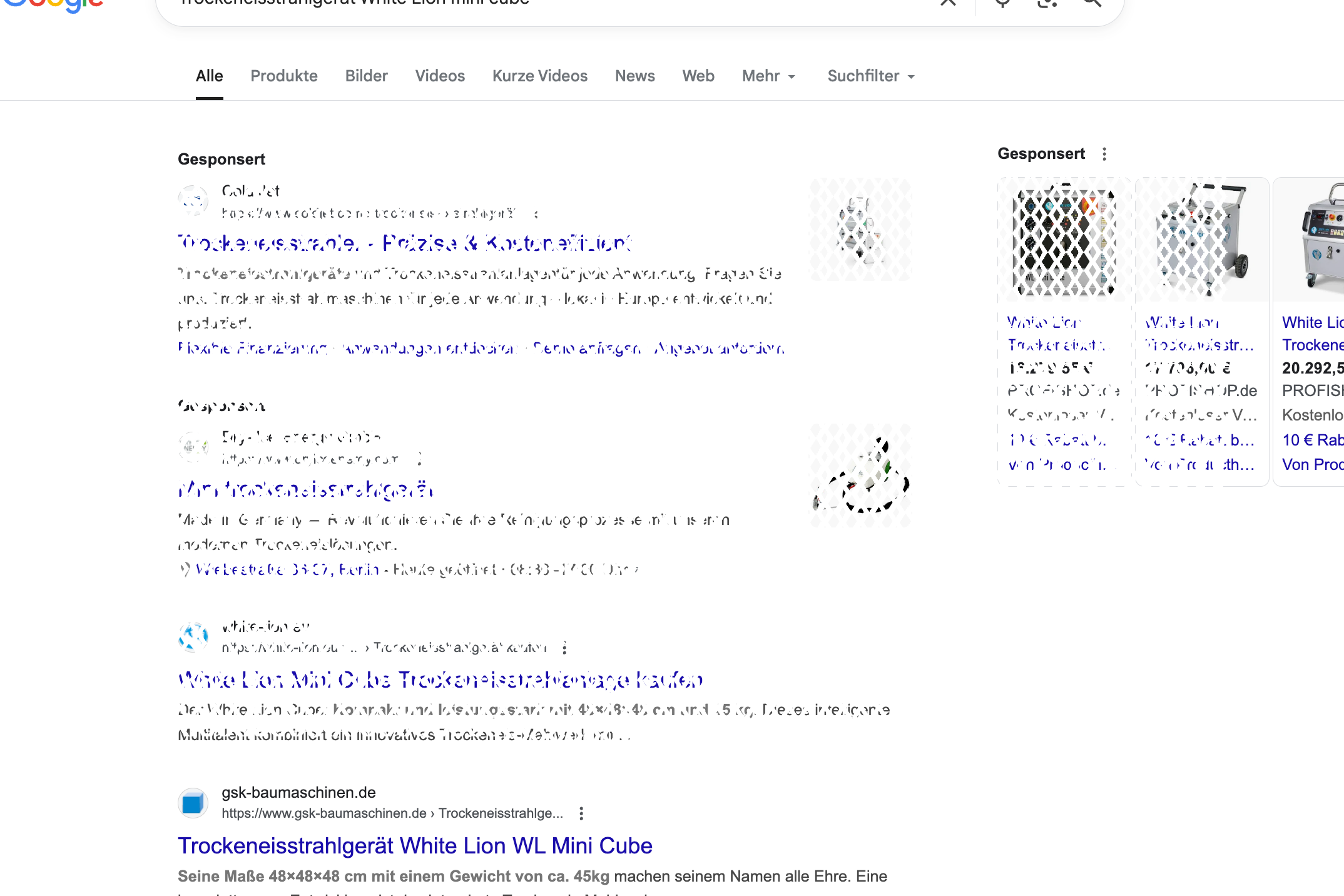This screenshot has width=1344, height=896.
Task: Start voice search with microphone icon
Action: tap(1002, 3)
